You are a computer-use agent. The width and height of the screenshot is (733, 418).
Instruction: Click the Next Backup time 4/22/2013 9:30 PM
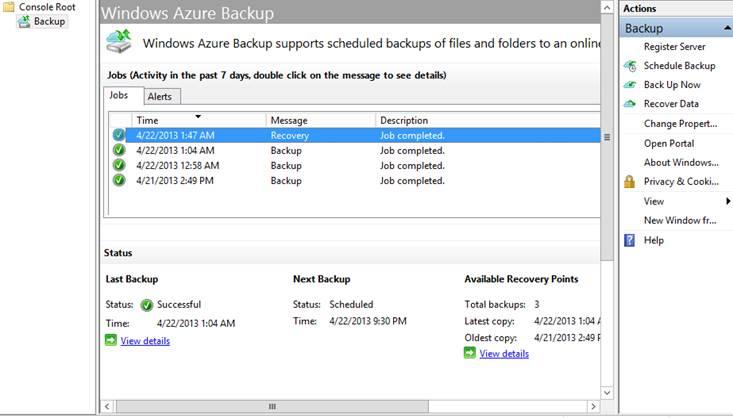point(368,321)
